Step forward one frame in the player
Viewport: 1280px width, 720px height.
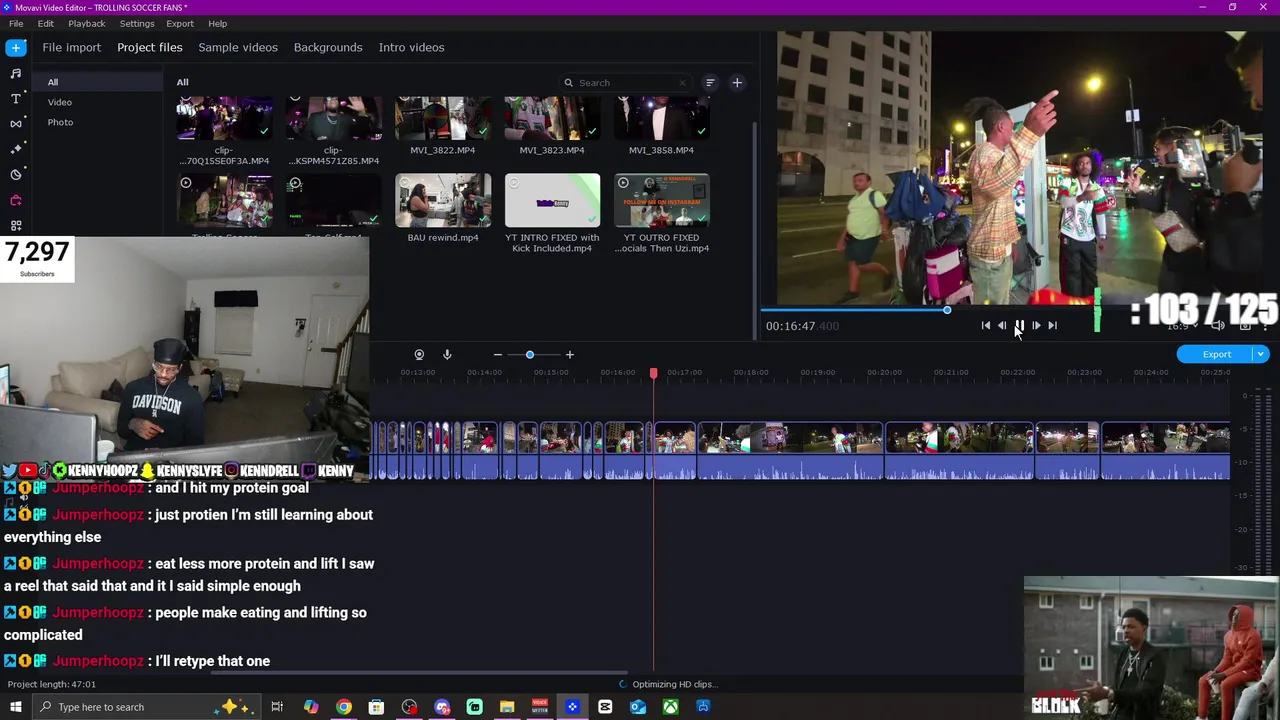pos(1036,325)
